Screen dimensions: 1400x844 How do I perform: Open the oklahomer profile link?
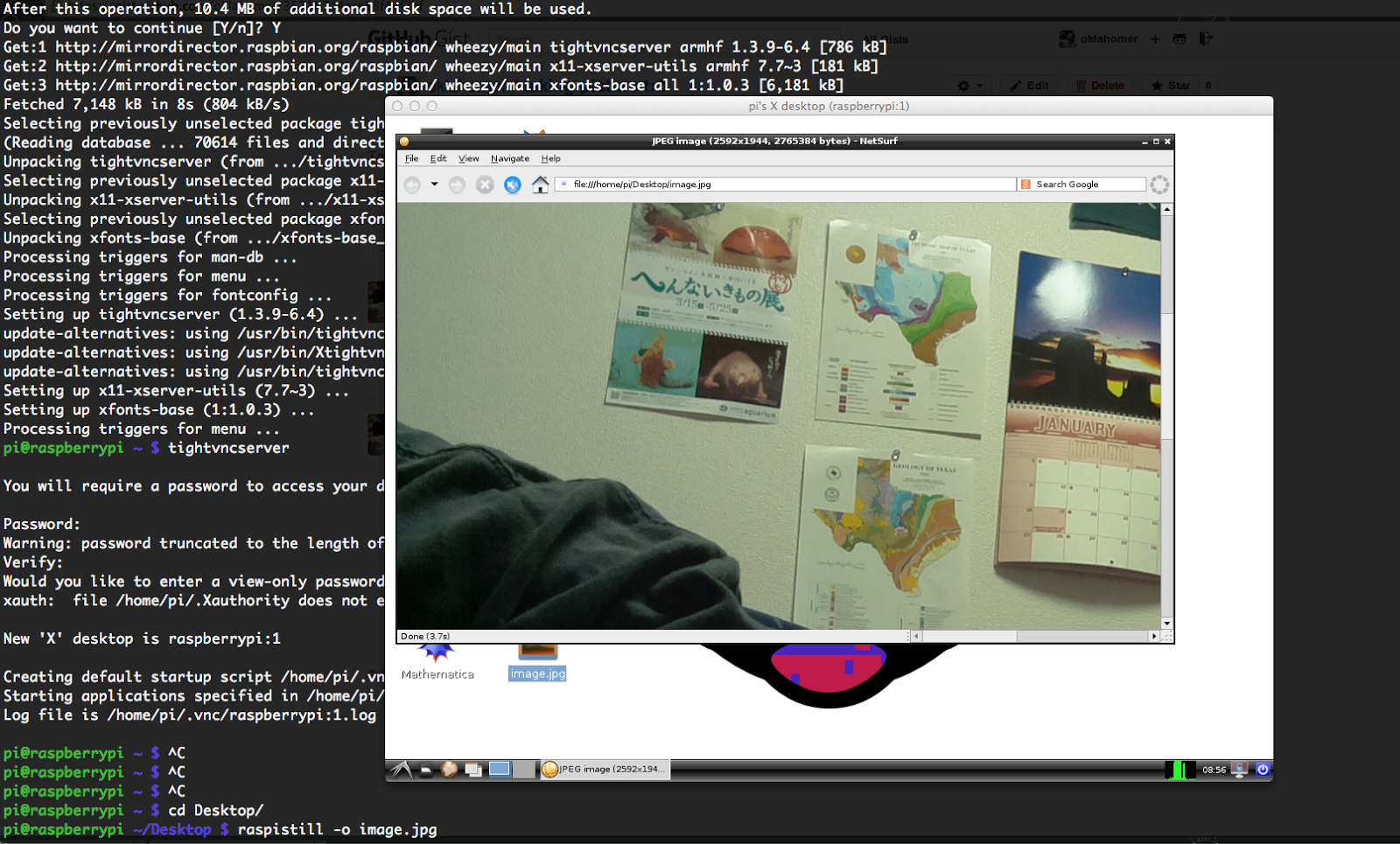(1108, 38)
